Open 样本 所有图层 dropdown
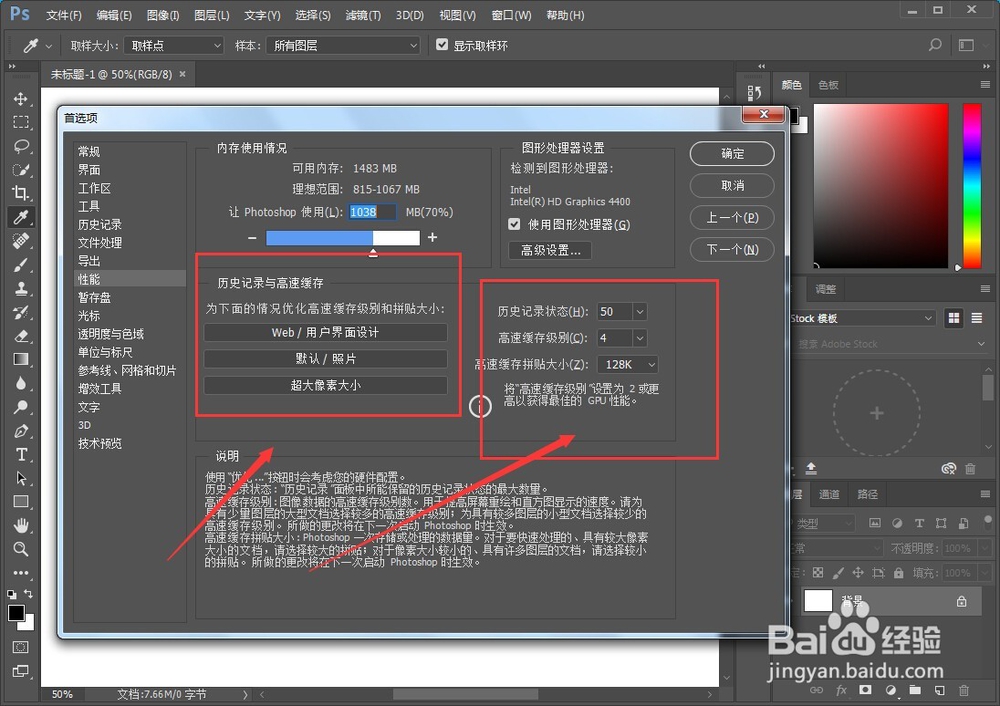Image resolution: width=1000 pixels, height=706 pixels. pyautogui.click(x=343, y=45)
